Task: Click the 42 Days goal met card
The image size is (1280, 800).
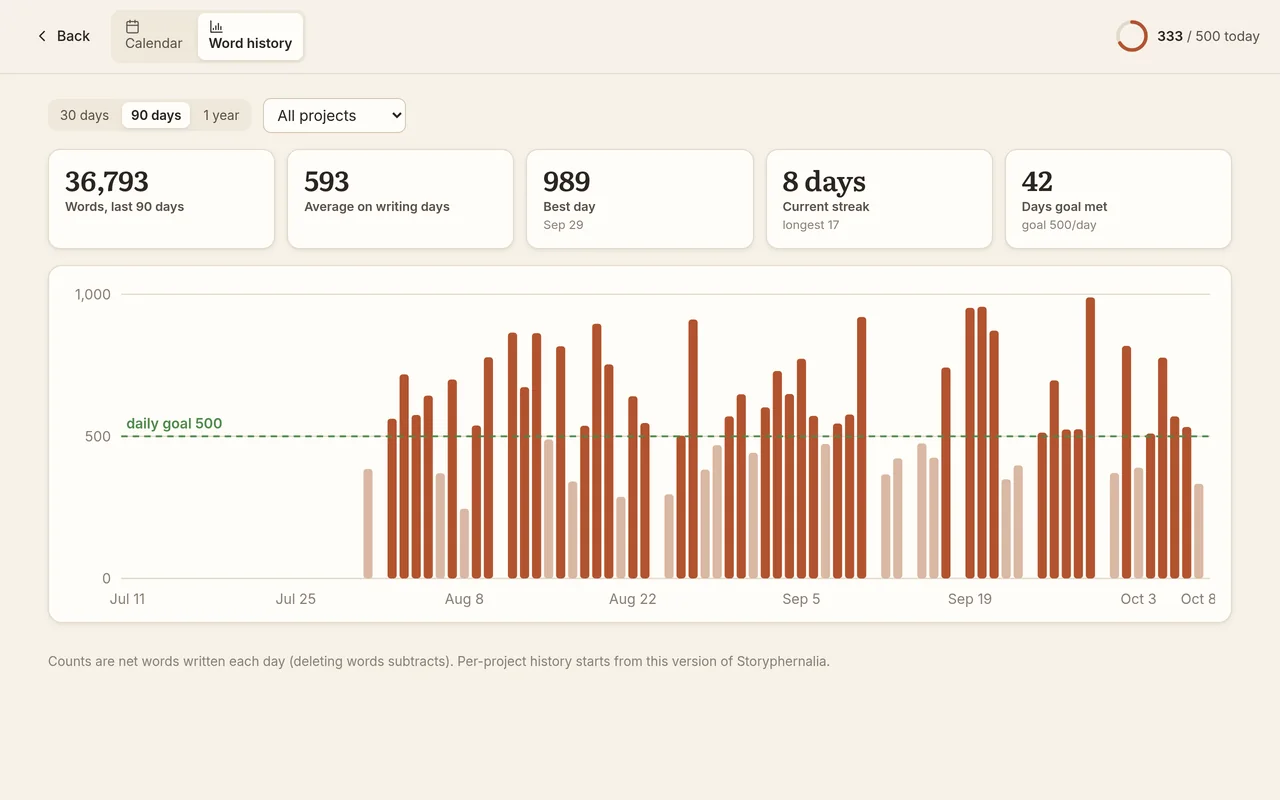Action: pyautogui.click(x=1118, y=199)
